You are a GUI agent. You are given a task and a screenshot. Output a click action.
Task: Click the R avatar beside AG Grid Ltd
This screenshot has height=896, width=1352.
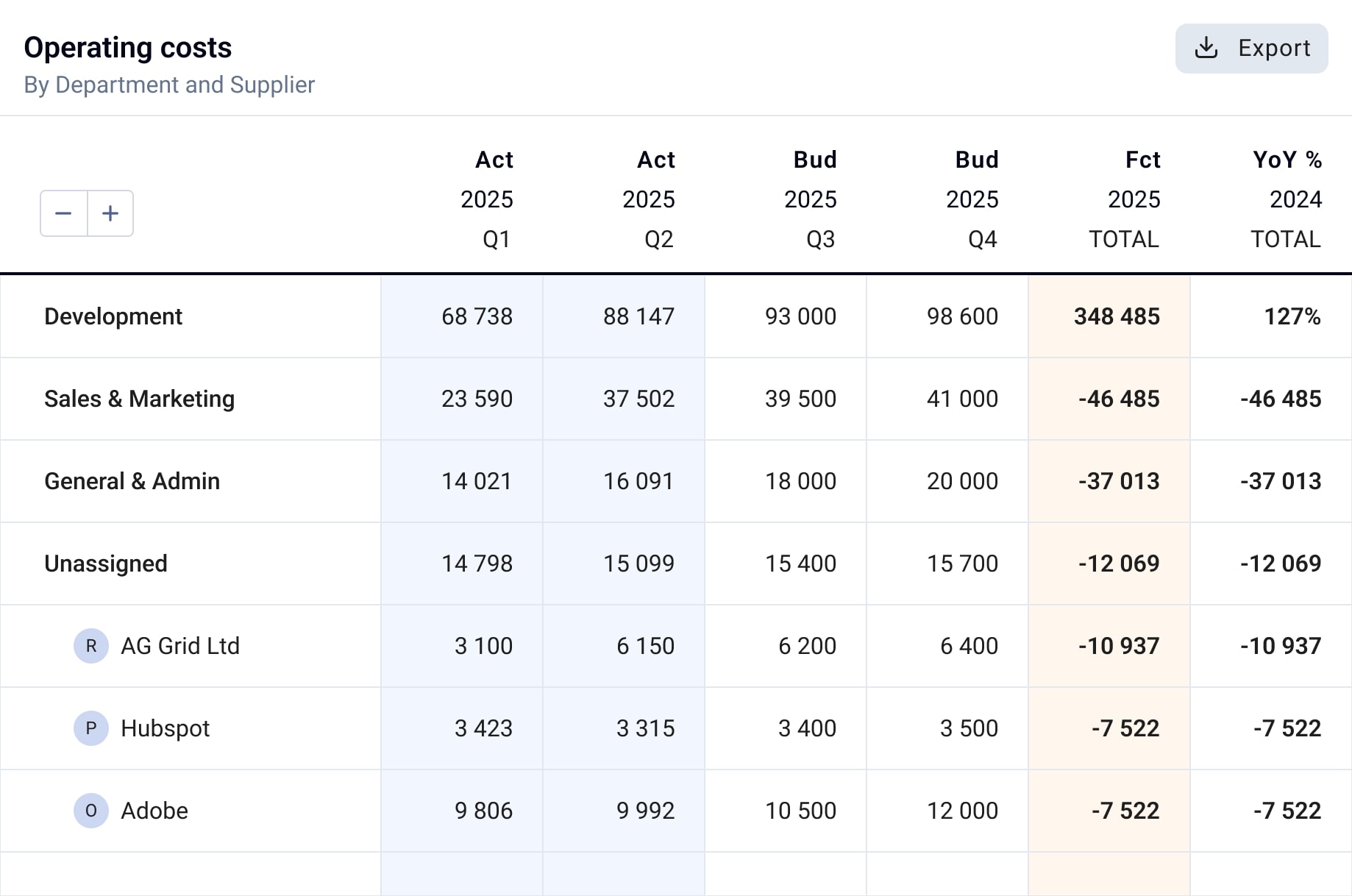pyautogui.click(x=91, y=646)
